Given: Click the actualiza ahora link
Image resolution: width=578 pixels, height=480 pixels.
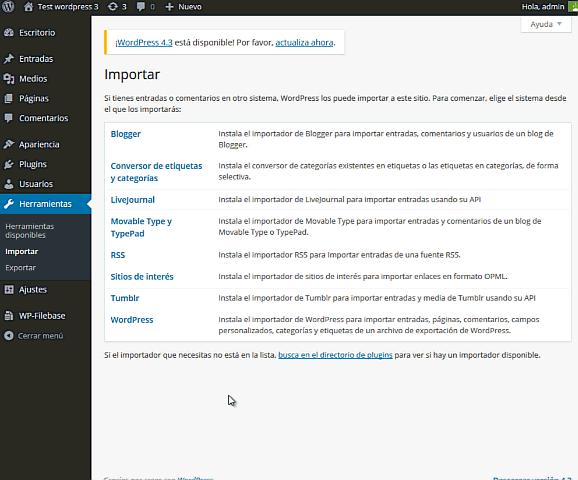Looking at the screenshot, I should pyautogui.click(x=304, y=42).
